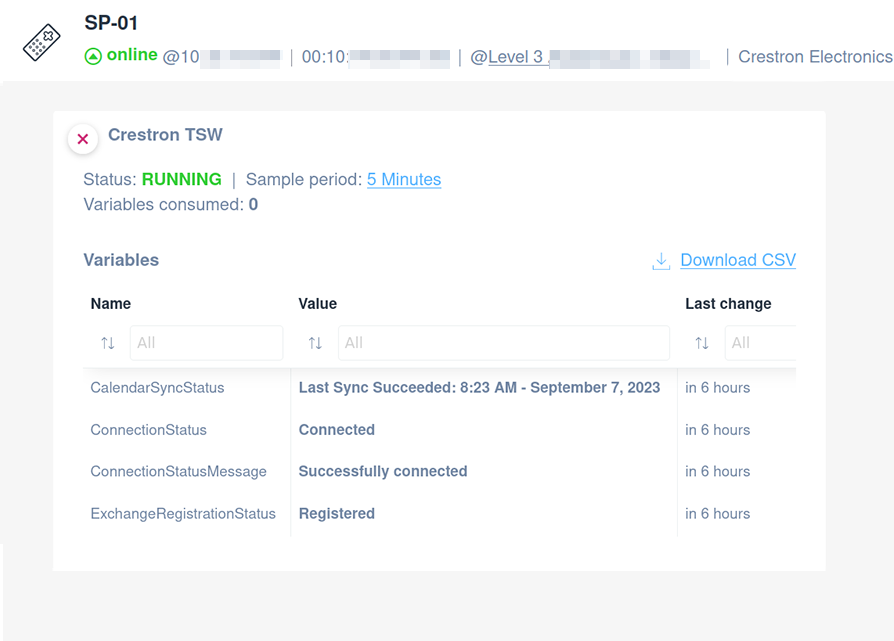
Task: Select the ExchangeRegistrationStatus variable name
Action: click(x=183, y=514)
